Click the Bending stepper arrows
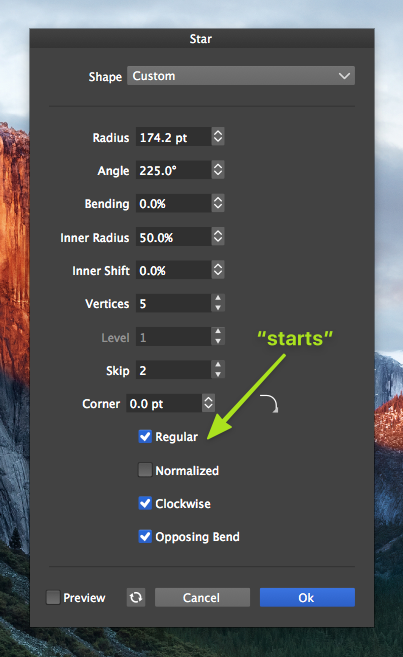 (x=218, y=203)
